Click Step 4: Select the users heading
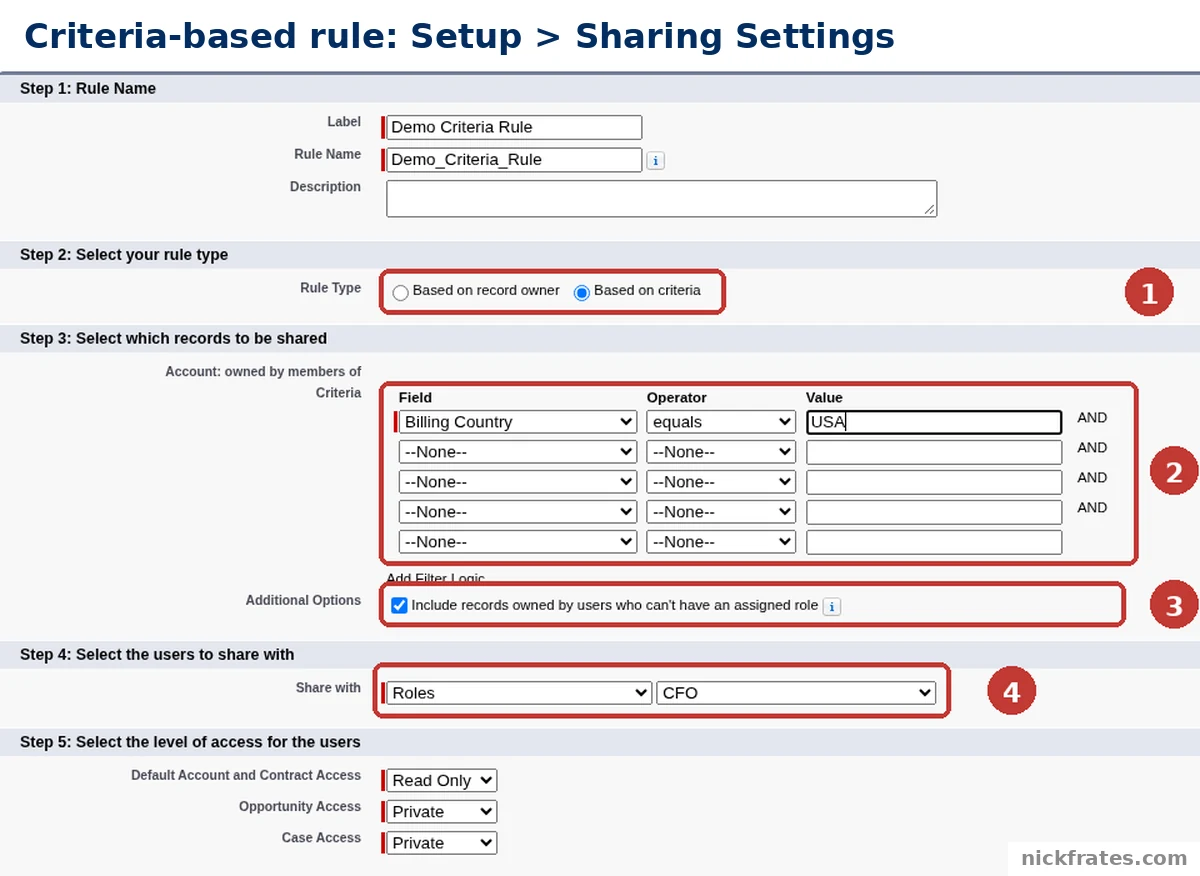Screen dimensions: 1200x876 (x=157, y=655)
